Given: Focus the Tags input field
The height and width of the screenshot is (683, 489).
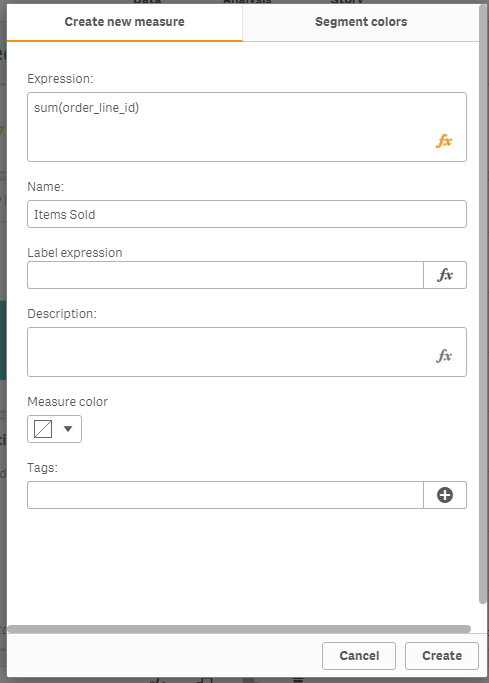Looking at the screenshot, I should (x=225, y=495).
